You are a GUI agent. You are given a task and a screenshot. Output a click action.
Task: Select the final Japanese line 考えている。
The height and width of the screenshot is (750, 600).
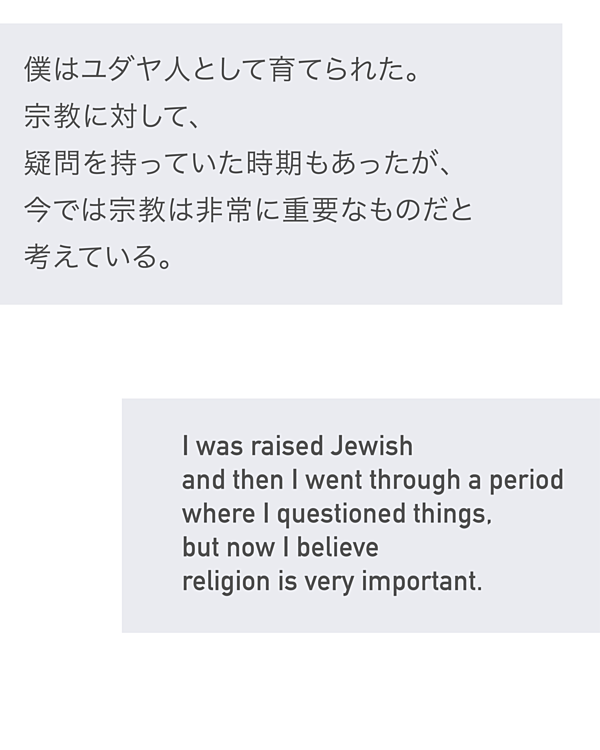[x=98, y=257]
